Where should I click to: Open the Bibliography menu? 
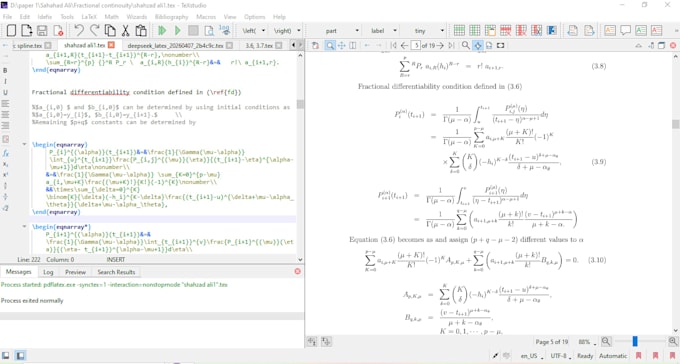pyautogui.click(x=171, y=17)
